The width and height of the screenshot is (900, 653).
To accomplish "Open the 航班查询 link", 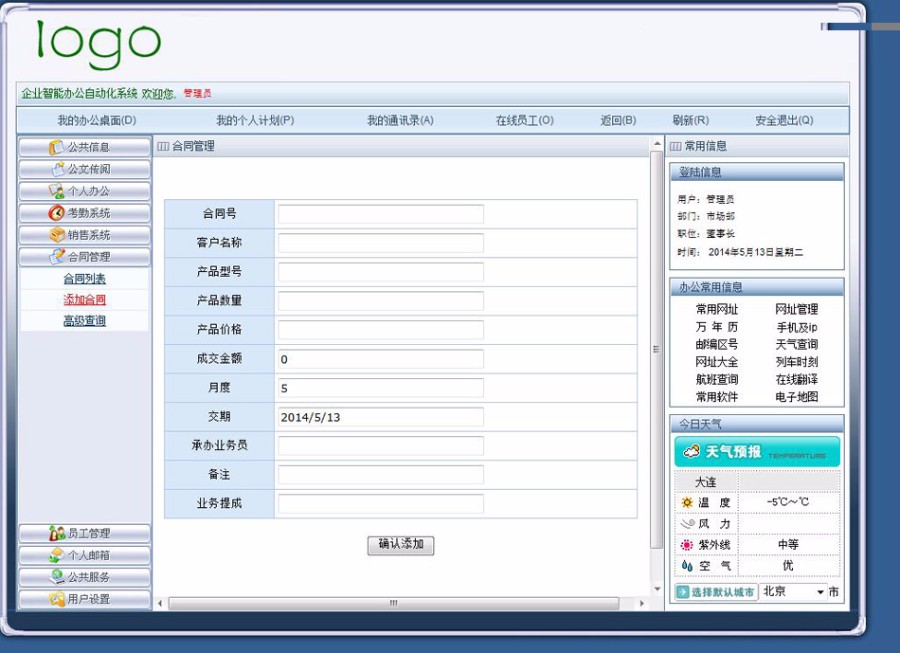I will 717,379.
